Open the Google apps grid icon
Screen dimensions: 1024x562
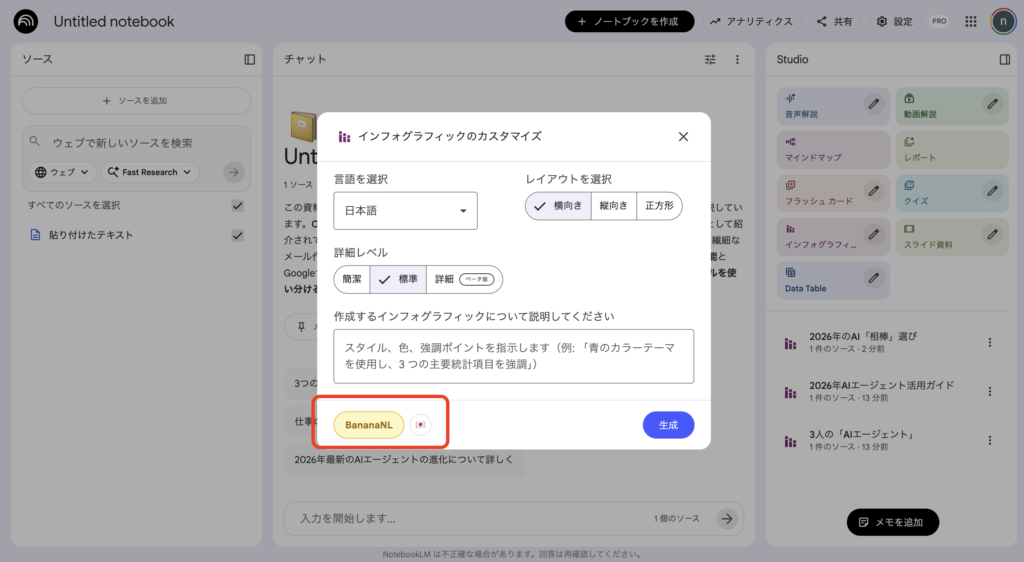(970, 21)
